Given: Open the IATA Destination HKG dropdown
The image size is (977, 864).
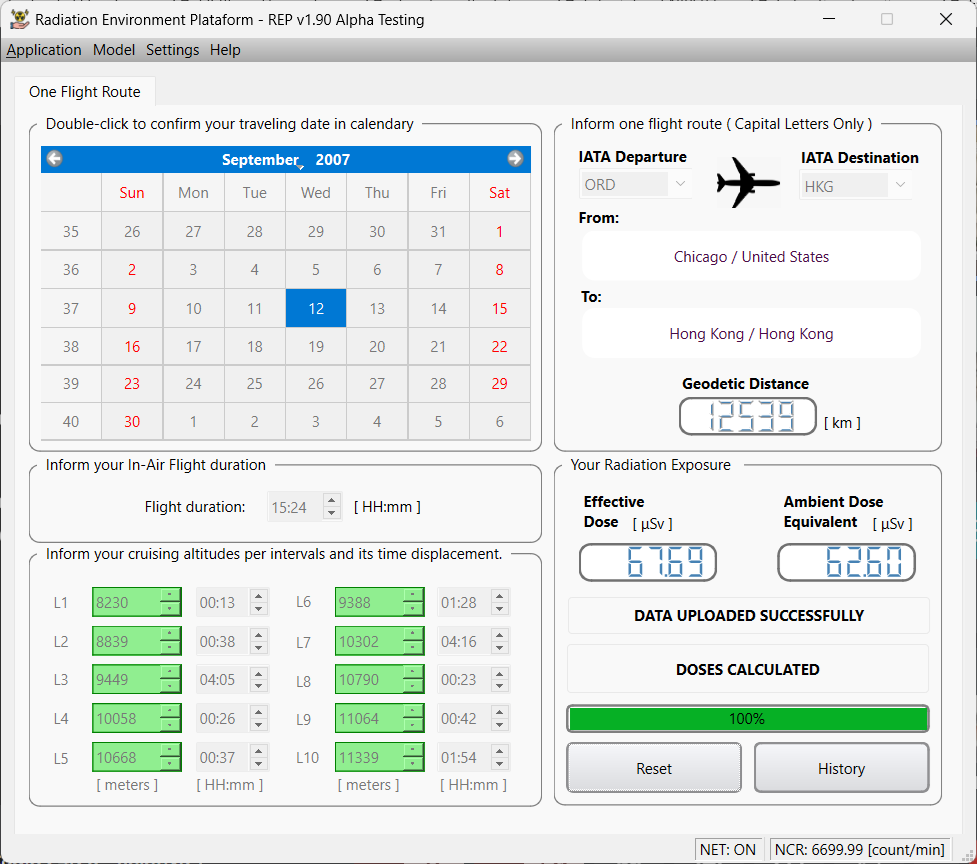Looking at the screenshot, I should (x=900, y=184).
